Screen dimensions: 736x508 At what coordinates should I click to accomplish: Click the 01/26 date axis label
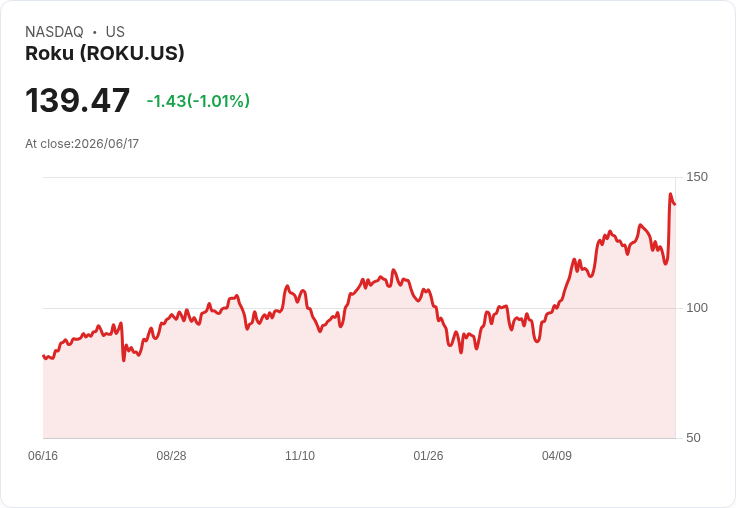(x=428, y=456)
